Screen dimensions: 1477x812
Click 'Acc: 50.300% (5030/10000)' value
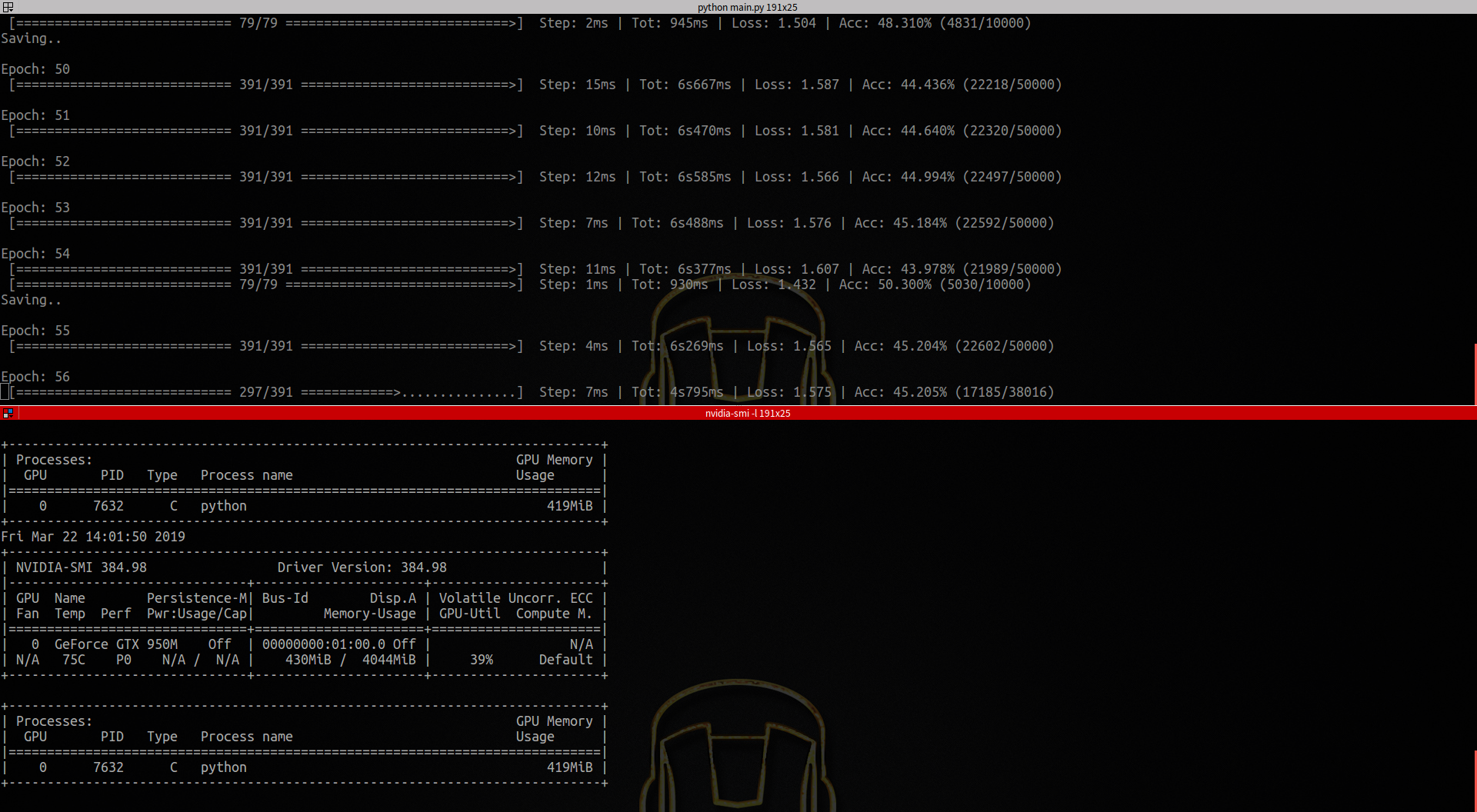935,285
